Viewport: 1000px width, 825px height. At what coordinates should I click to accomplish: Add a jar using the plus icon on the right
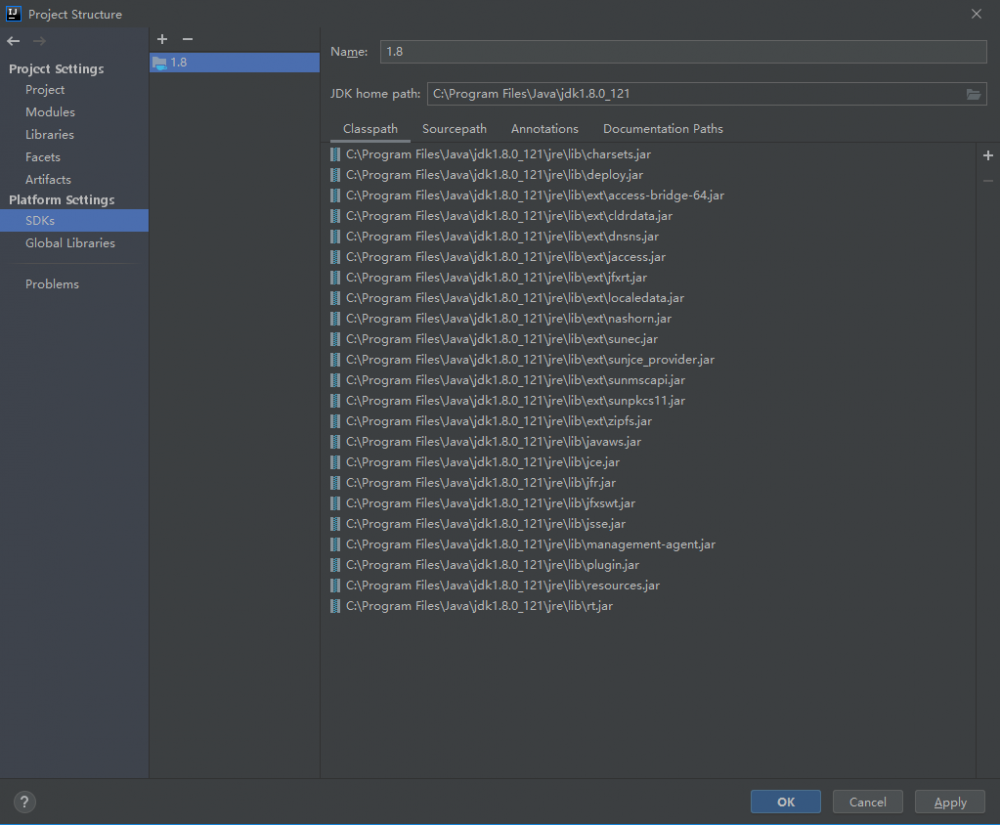tap(988, 156)
